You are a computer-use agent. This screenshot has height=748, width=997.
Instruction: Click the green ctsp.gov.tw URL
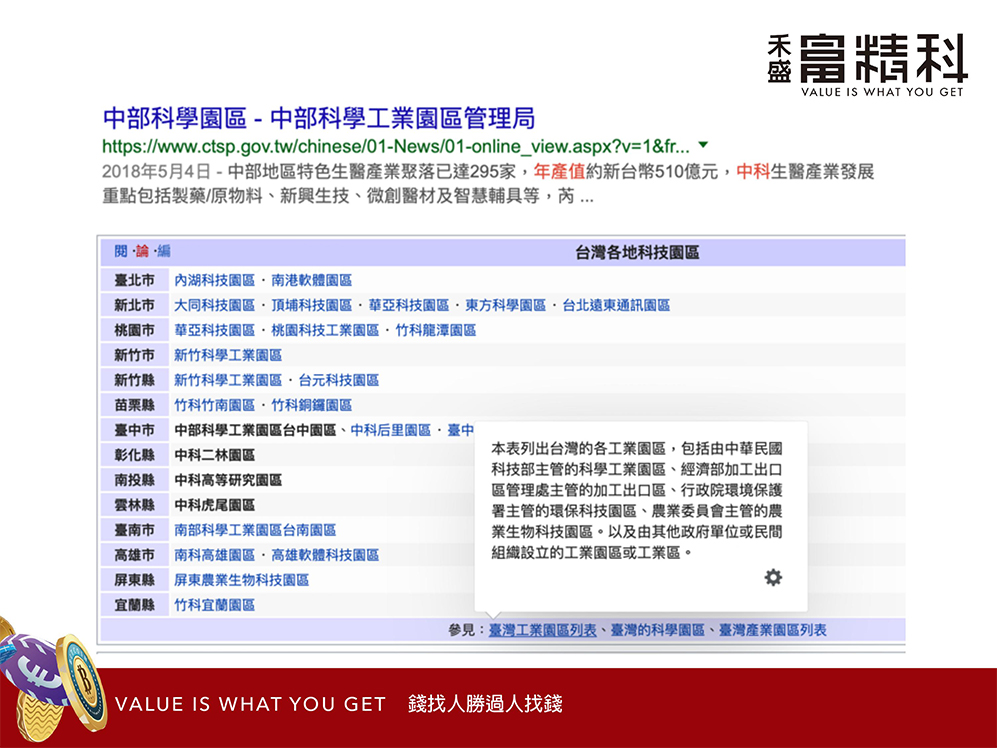tap(395, 146)
